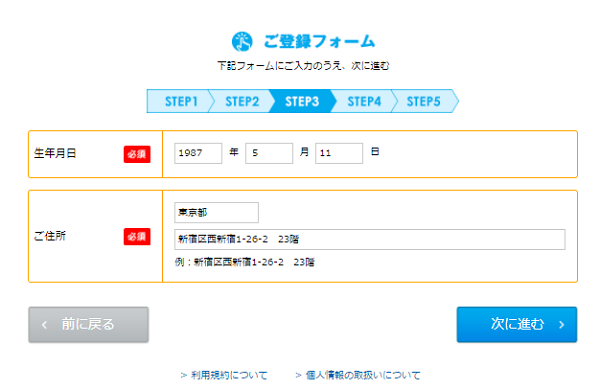Click the left chevron in 前に戻る
The height and width of the screenshot is (389, 600).
point(44,325)
